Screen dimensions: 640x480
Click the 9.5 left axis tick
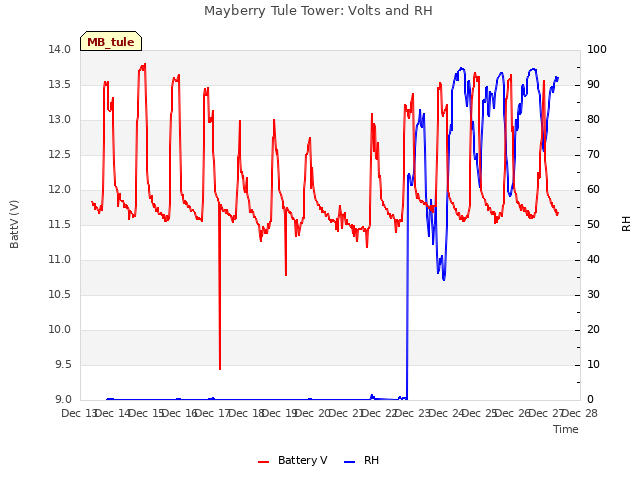[63, 364]
